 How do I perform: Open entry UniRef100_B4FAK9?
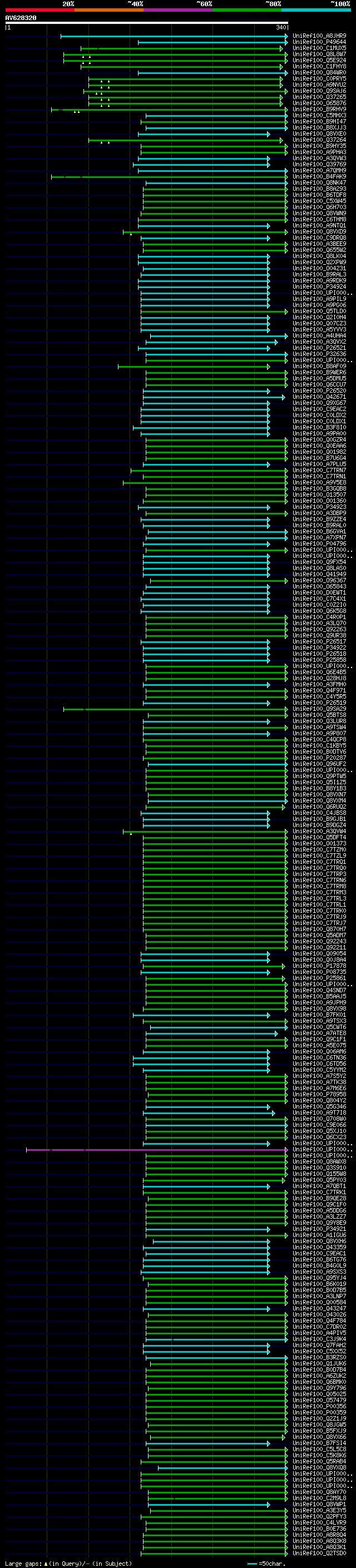point(319,176)
